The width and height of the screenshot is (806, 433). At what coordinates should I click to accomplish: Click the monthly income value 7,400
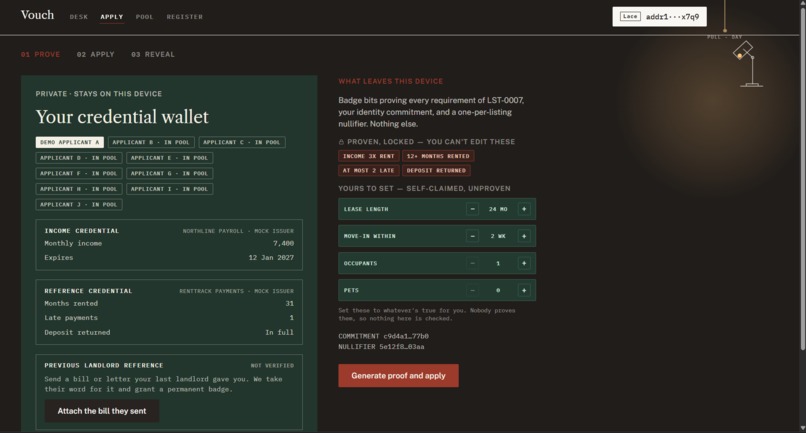coord(283,243)
